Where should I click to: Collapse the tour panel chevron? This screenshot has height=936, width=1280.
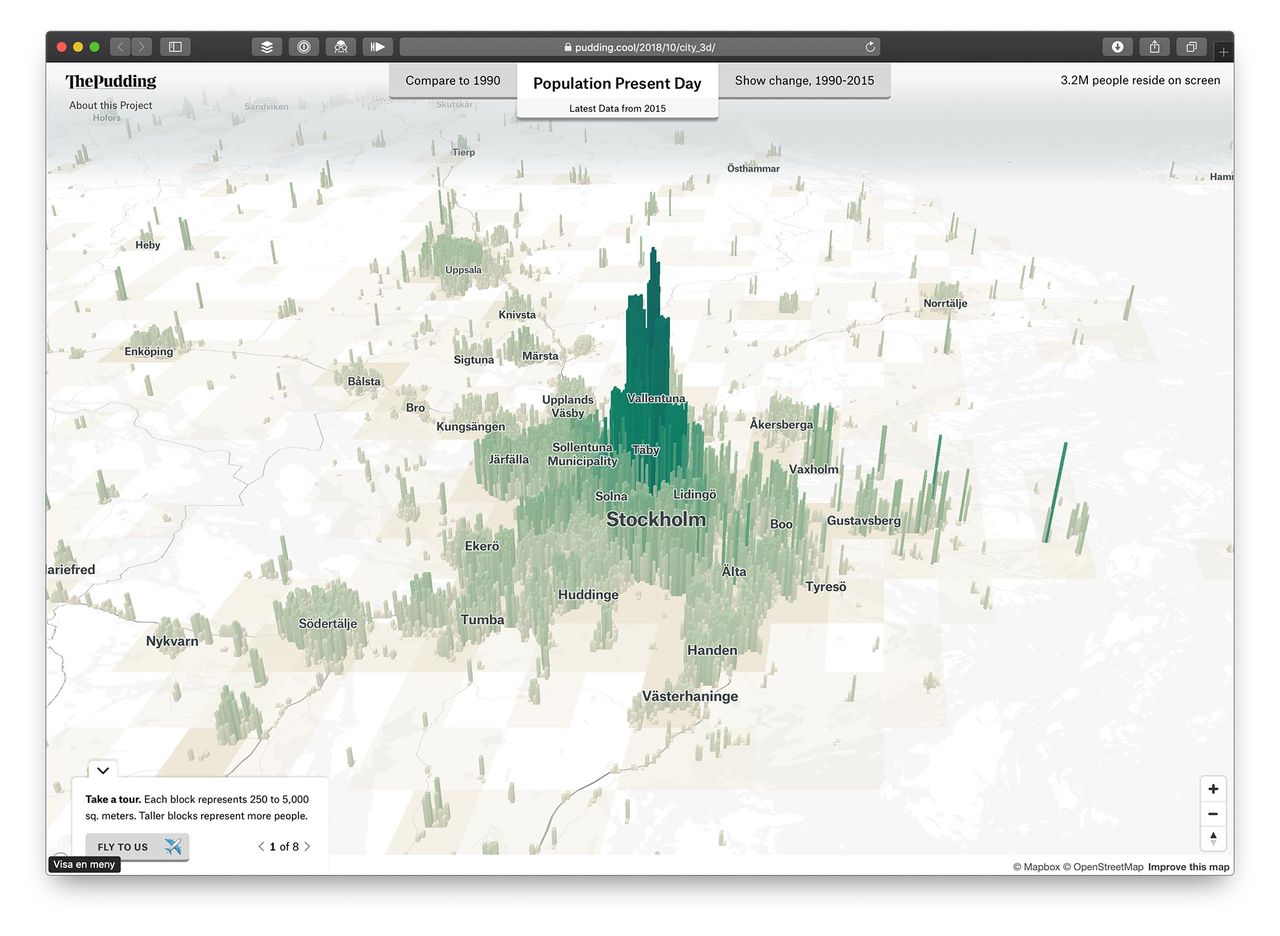(x=103, y=771)
